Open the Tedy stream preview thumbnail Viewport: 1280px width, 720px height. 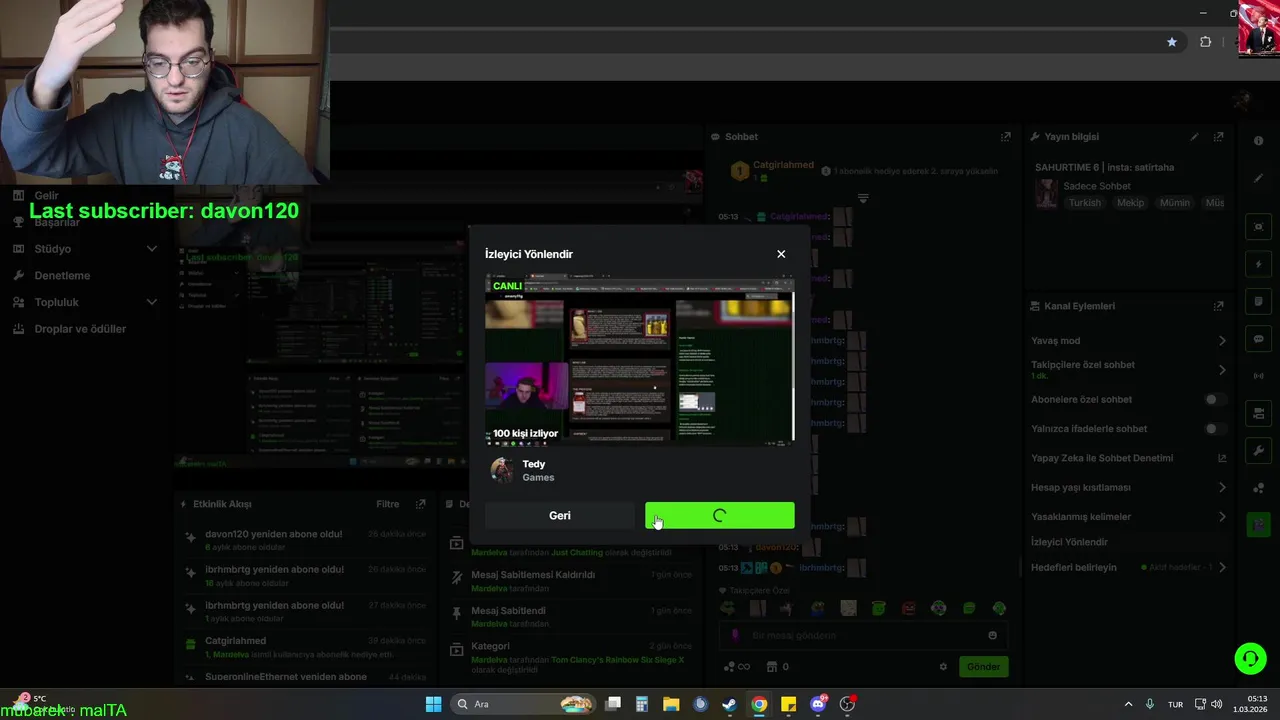640,358
